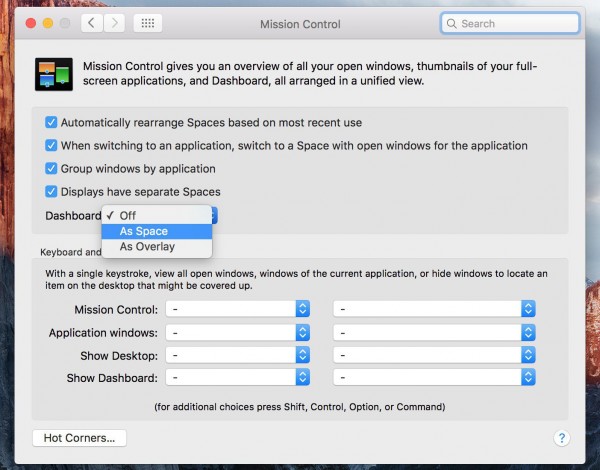
Task: Click the 'Application windows:' label
Action: 103,333
